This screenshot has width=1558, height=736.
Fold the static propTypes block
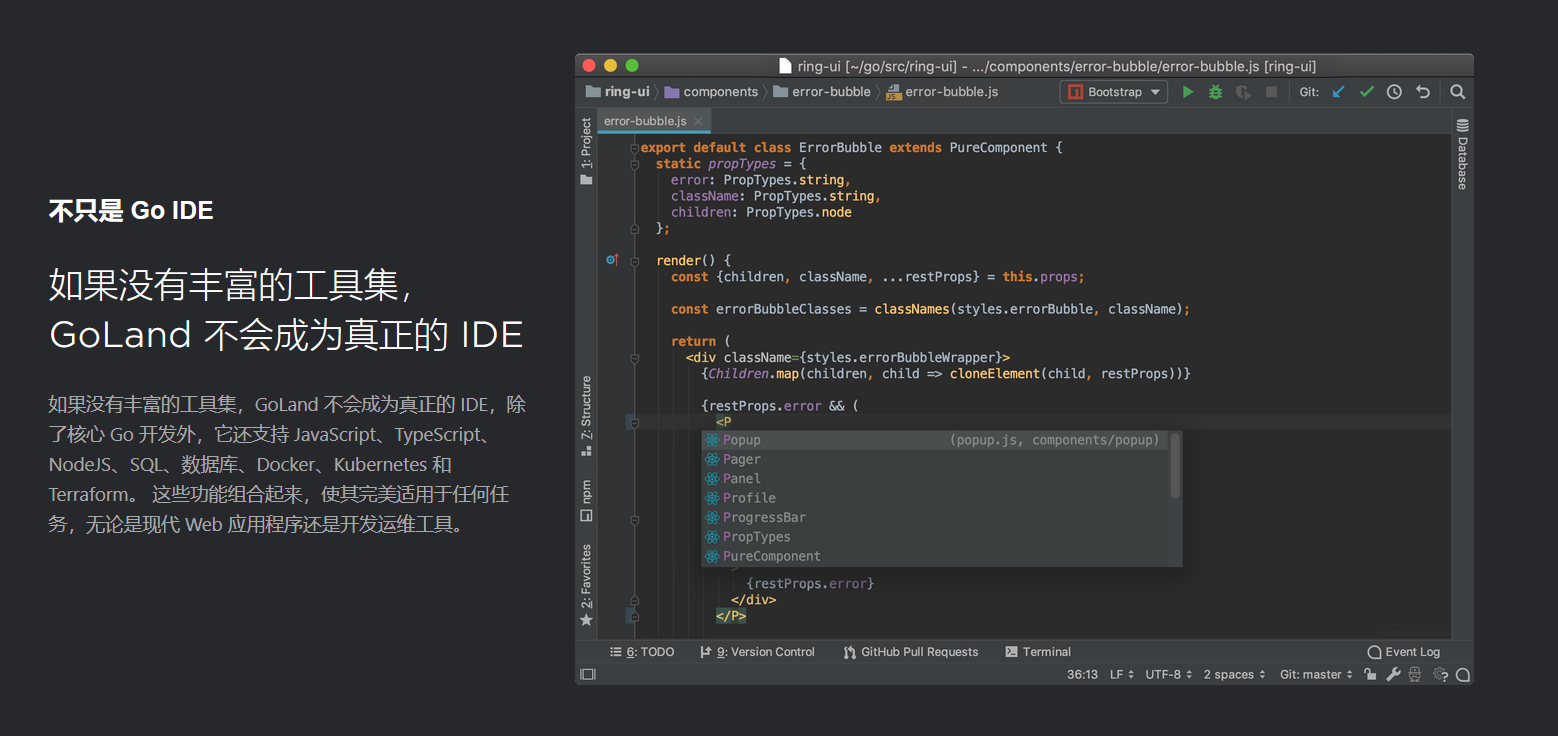point(634,164)
